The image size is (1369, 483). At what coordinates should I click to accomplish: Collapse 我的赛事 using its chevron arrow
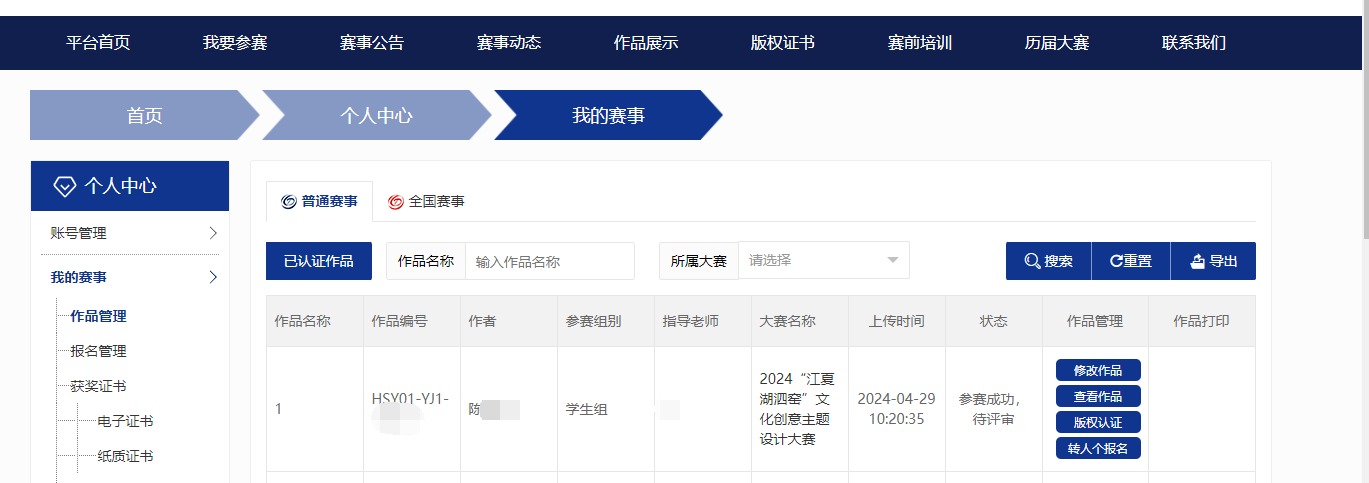(x=213, y=277)
